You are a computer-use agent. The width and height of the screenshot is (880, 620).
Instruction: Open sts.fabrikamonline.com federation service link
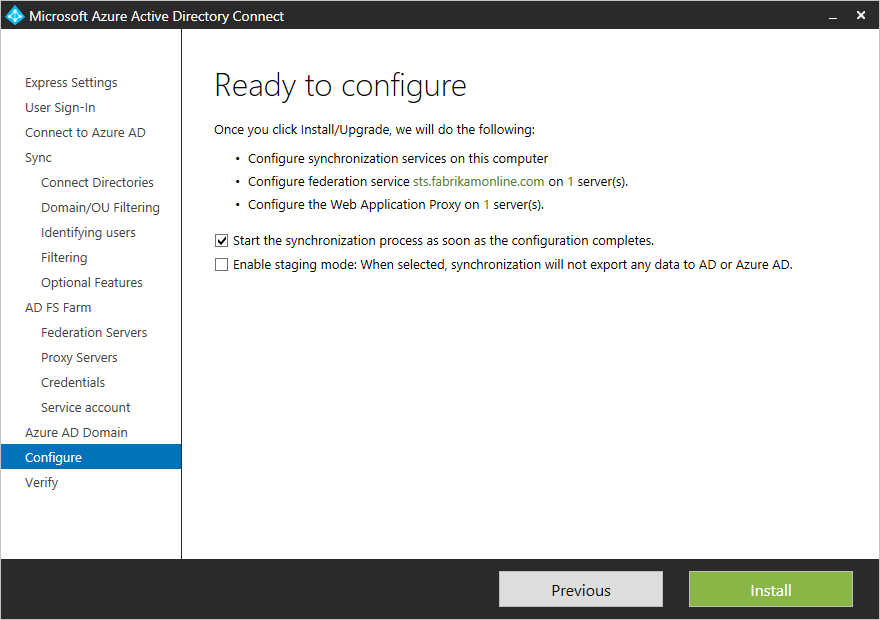click(479, 182)
